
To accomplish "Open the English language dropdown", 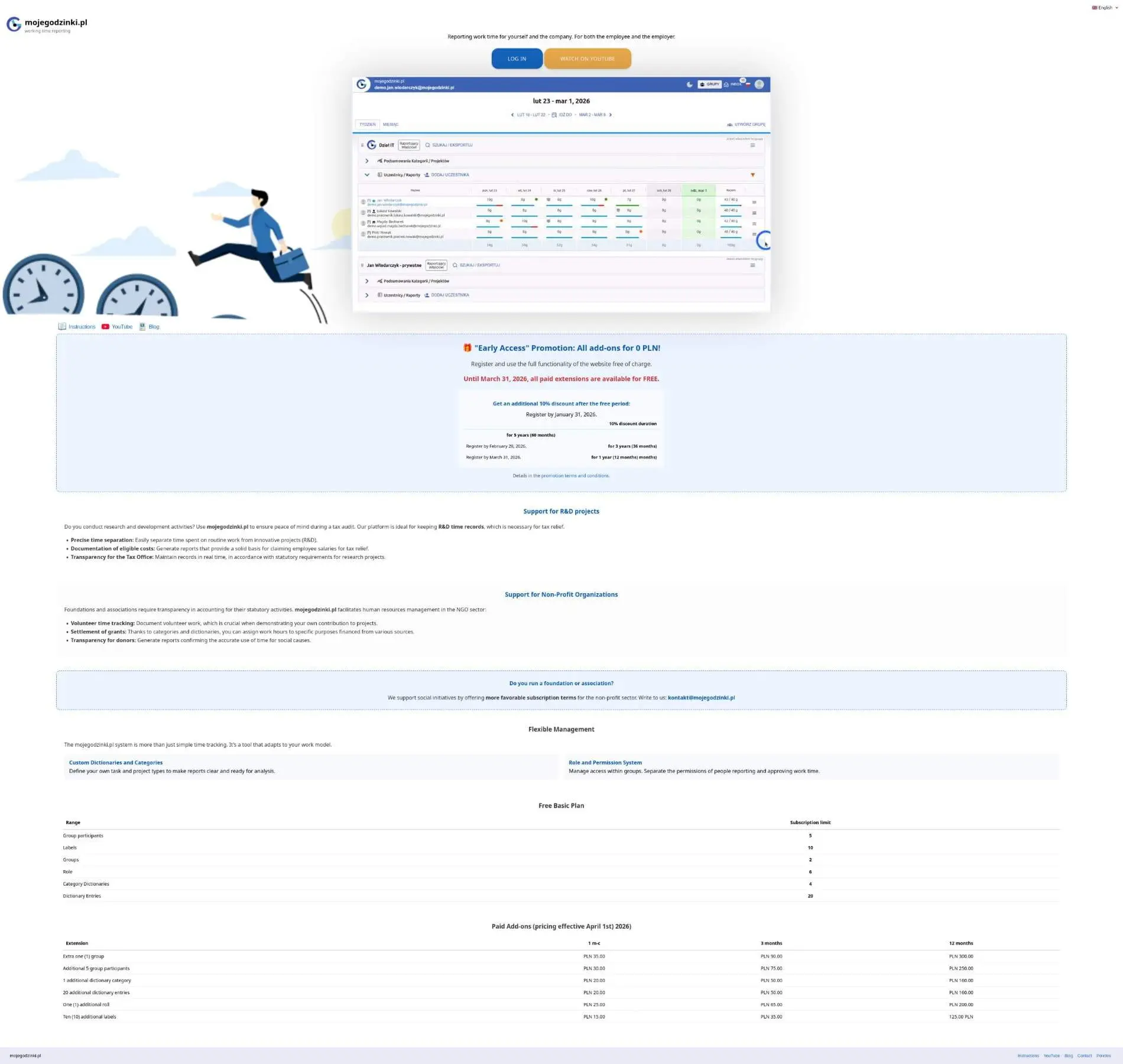I will (1105, 8).
